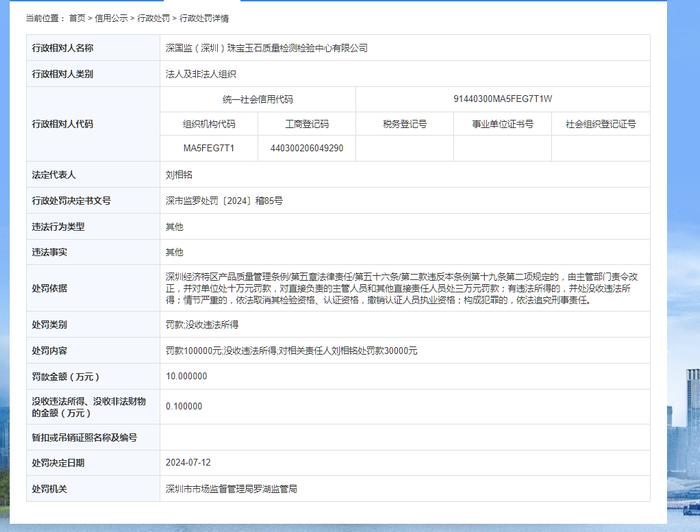This screenshot has height=532, width=700.
Task: Click legal representative name 刘相铭
Action: [x=179, y=174]
